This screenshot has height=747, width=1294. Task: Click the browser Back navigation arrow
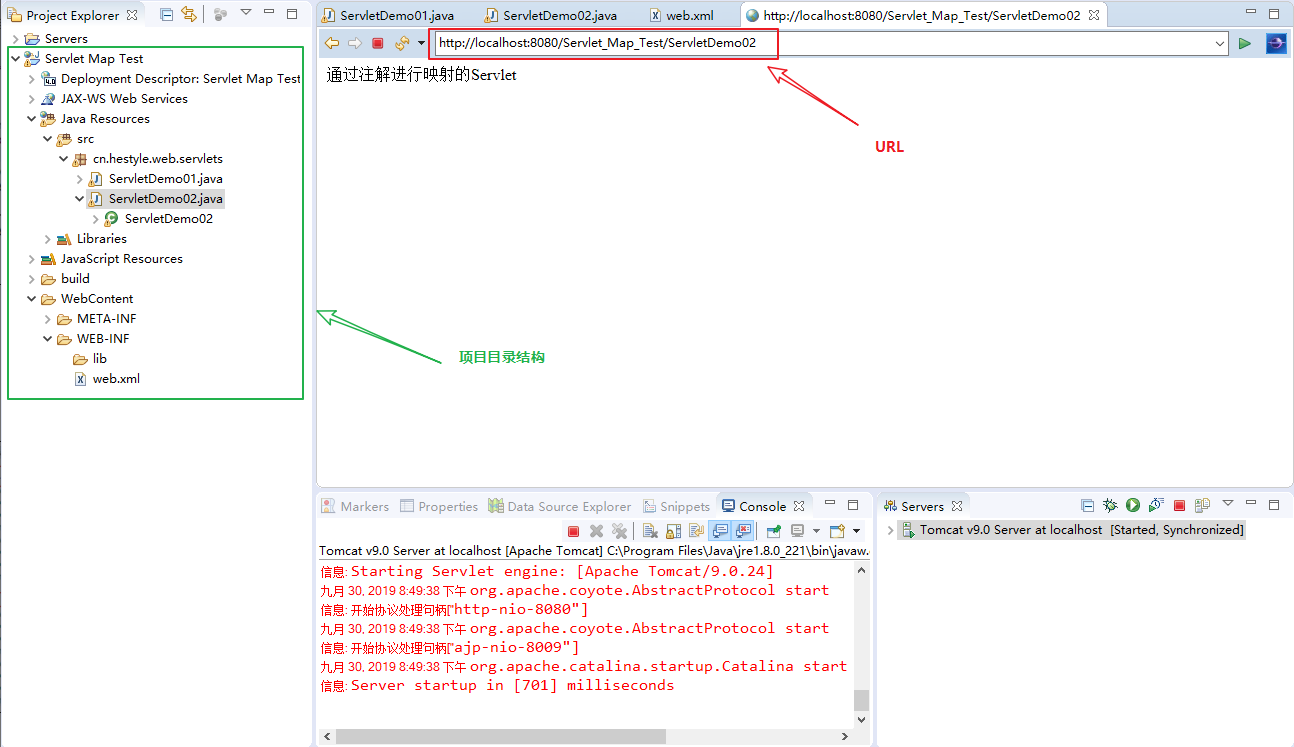coord(331,43)
